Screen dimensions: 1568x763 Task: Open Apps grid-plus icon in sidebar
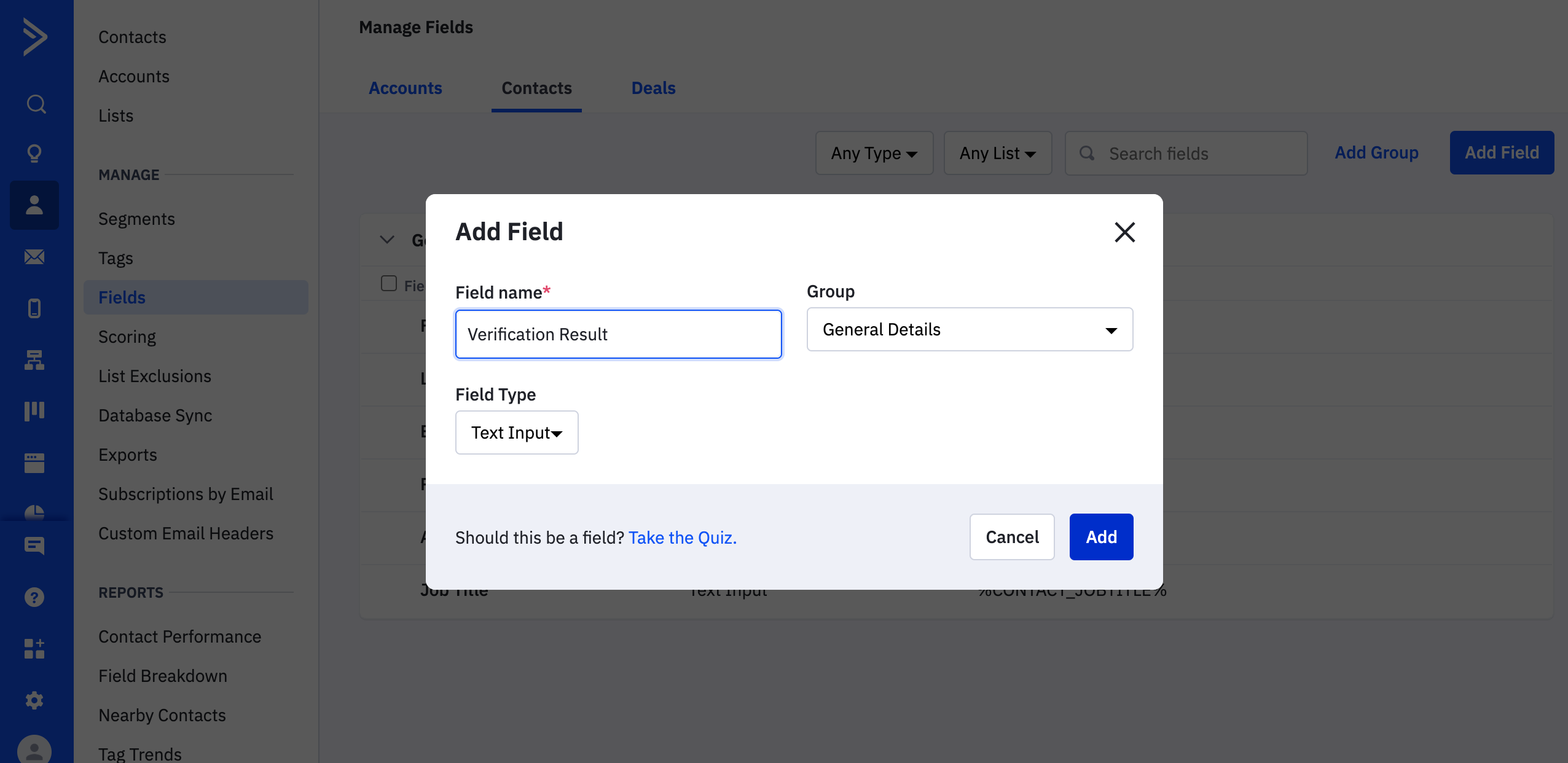click(x=34, y=649)
